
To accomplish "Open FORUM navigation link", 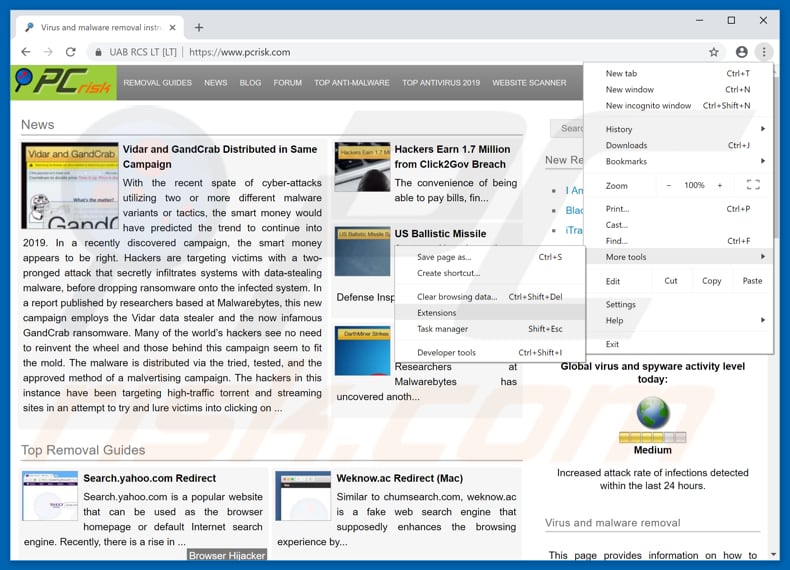I will click(x=288, y=83).
